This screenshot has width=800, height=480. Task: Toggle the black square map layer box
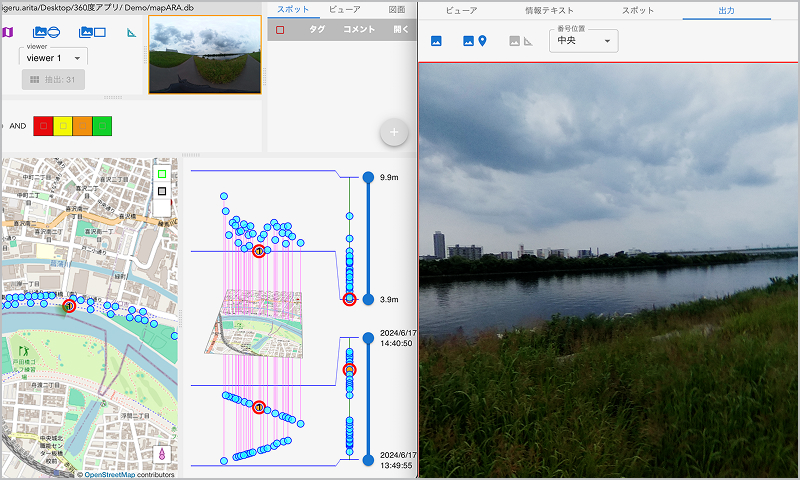pos(163,191)
